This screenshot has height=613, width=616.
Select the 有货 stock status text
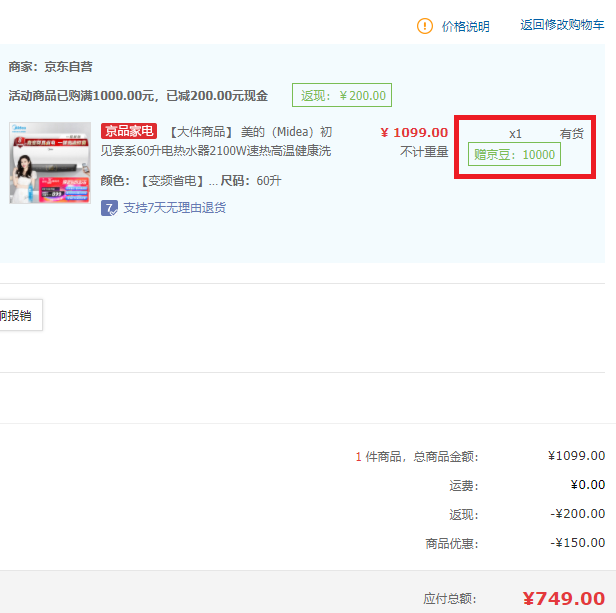(x=572, y=134)
